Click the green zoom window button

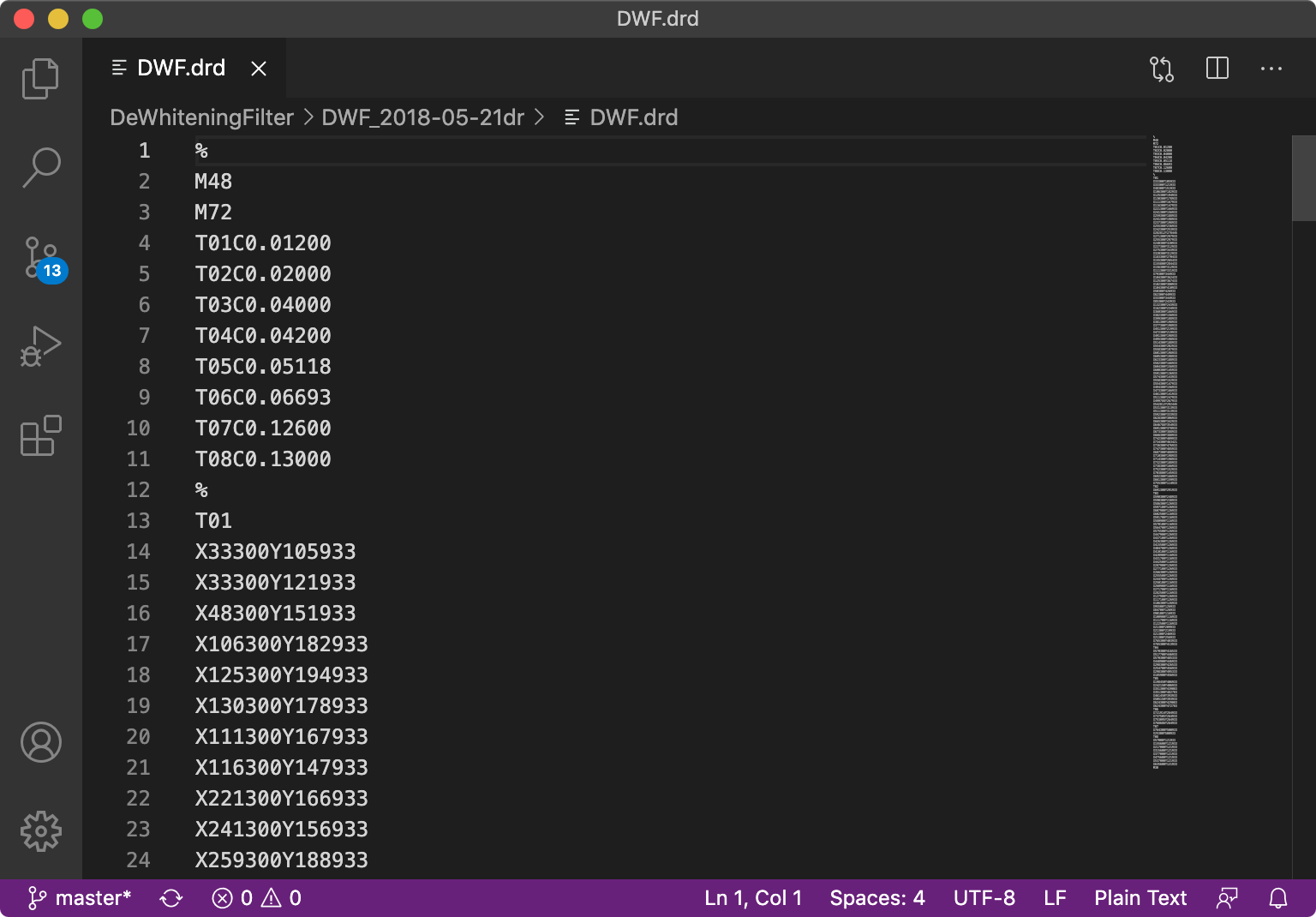coord(93,19)
